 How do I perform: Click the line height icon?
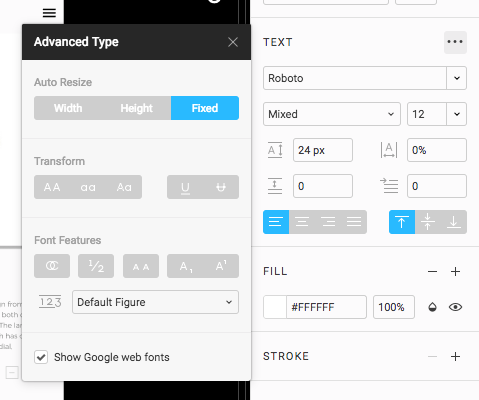pos(275,150)
